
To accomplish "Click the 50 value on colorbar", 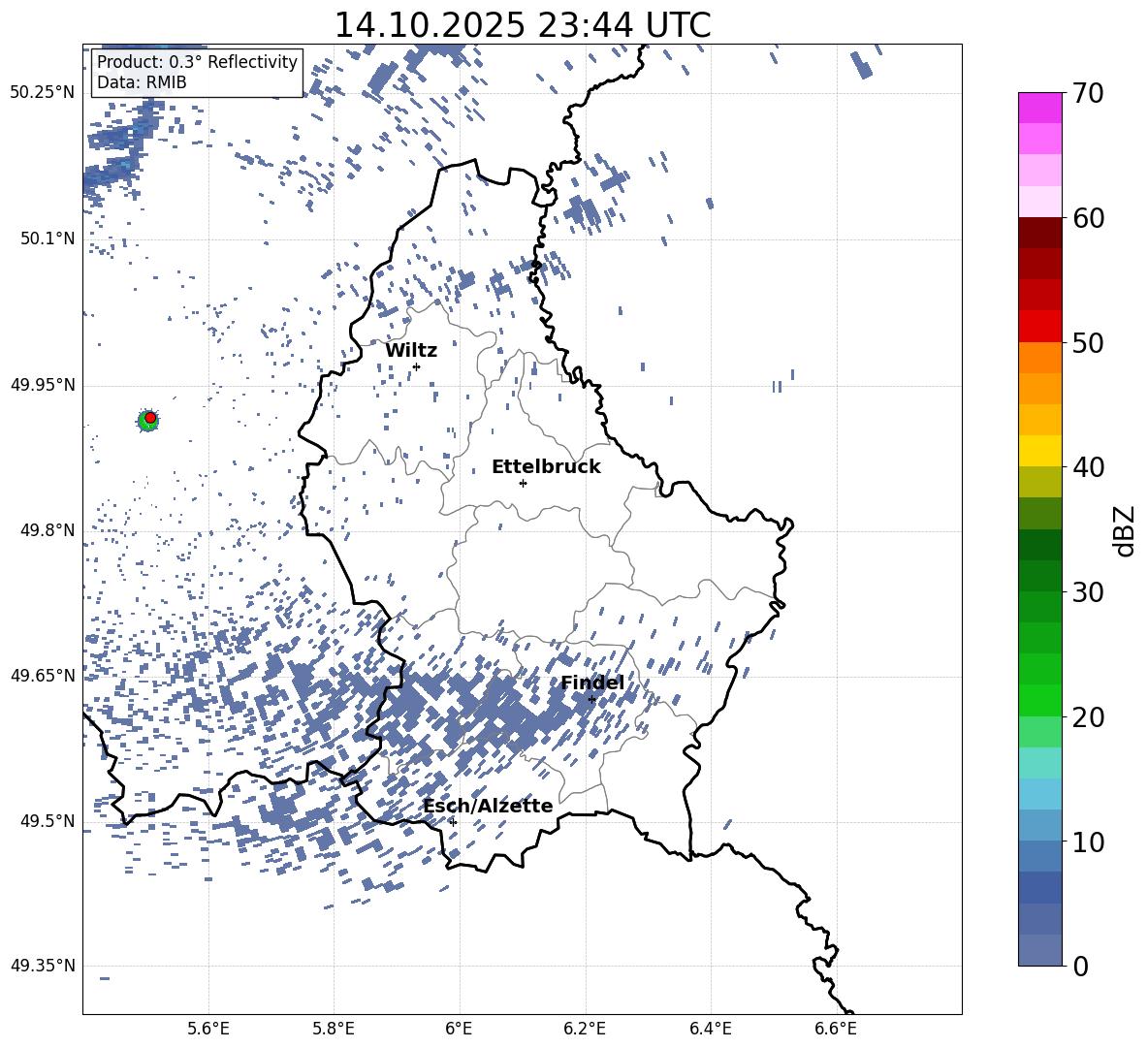I will [1088, 342].
